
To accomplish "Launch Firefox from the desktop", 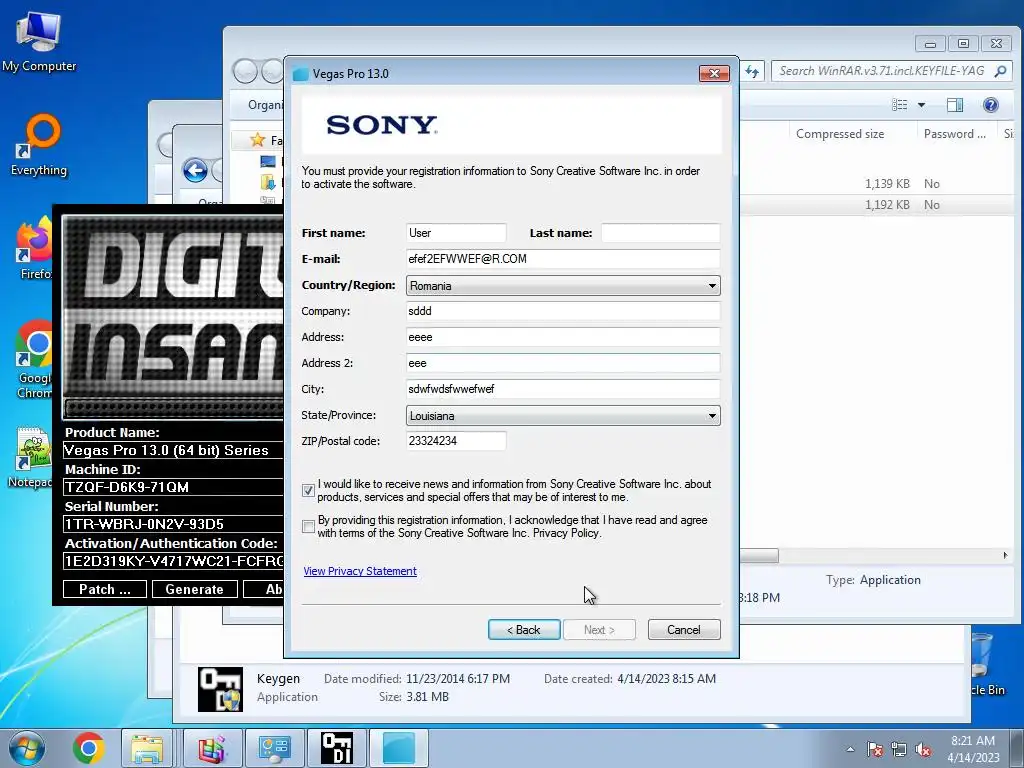I will tap(34, 249).
